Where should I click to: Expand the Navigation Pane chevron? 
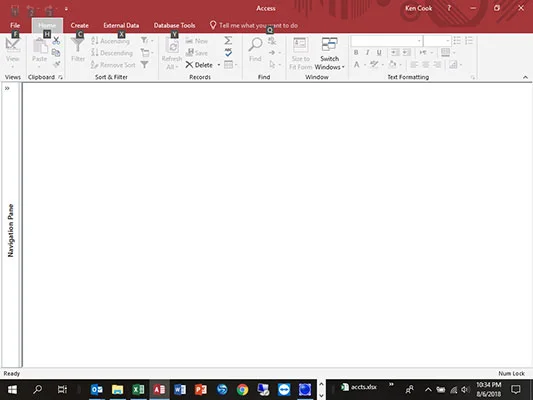(7, 88)
